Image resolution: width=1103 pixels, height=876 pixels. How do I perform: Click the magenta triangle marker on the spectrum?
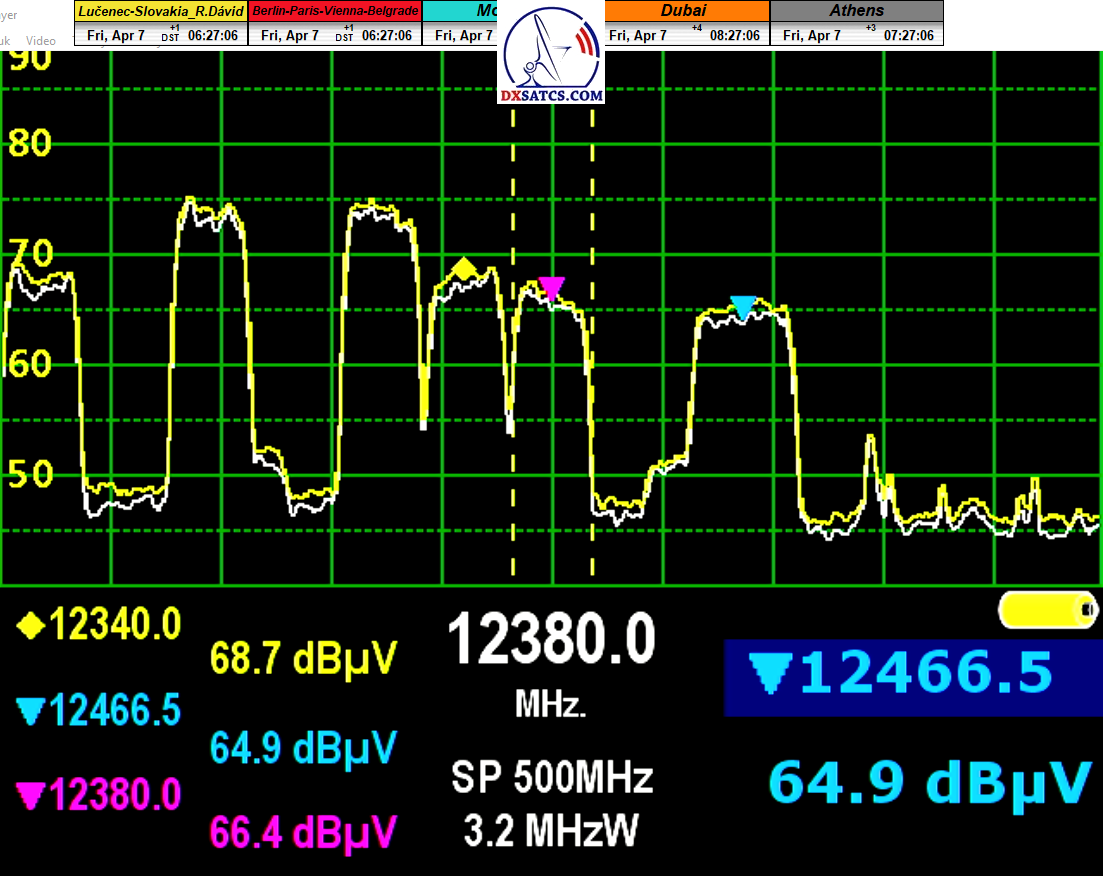(551, 289)
